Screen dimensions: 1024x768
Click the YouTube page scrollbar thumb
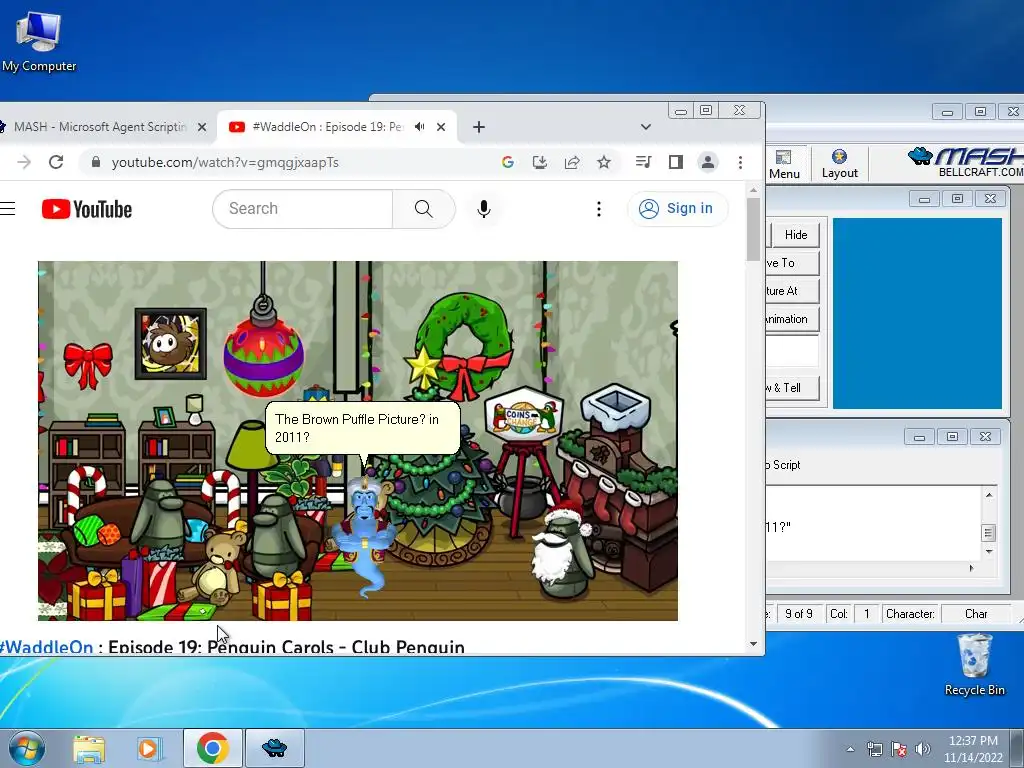[753, 229]
